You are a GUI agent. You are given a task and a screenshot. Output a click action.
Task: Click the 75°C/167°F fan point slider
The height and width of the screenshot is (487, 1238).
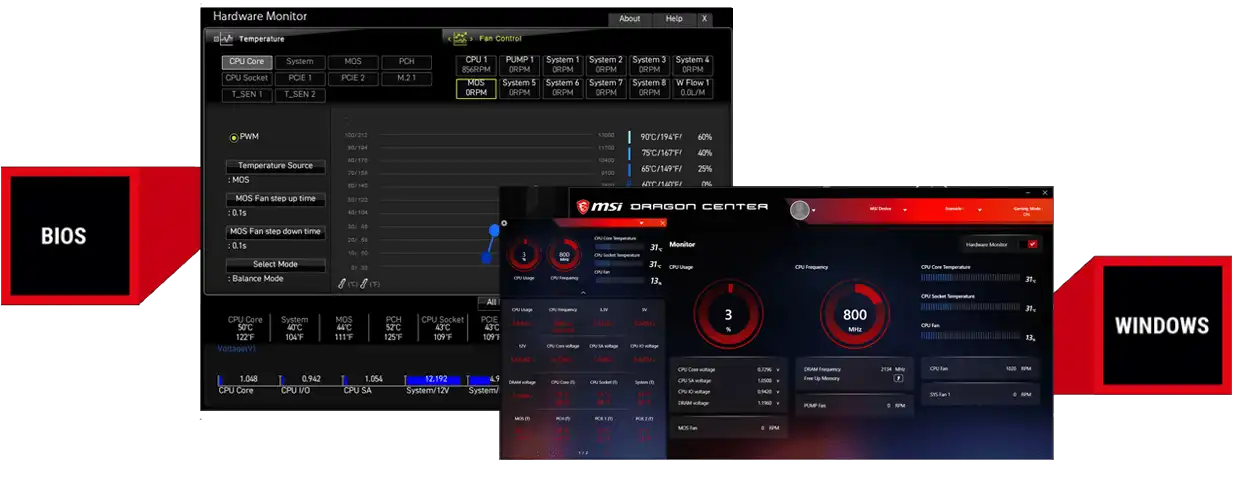tap(630, 153)
